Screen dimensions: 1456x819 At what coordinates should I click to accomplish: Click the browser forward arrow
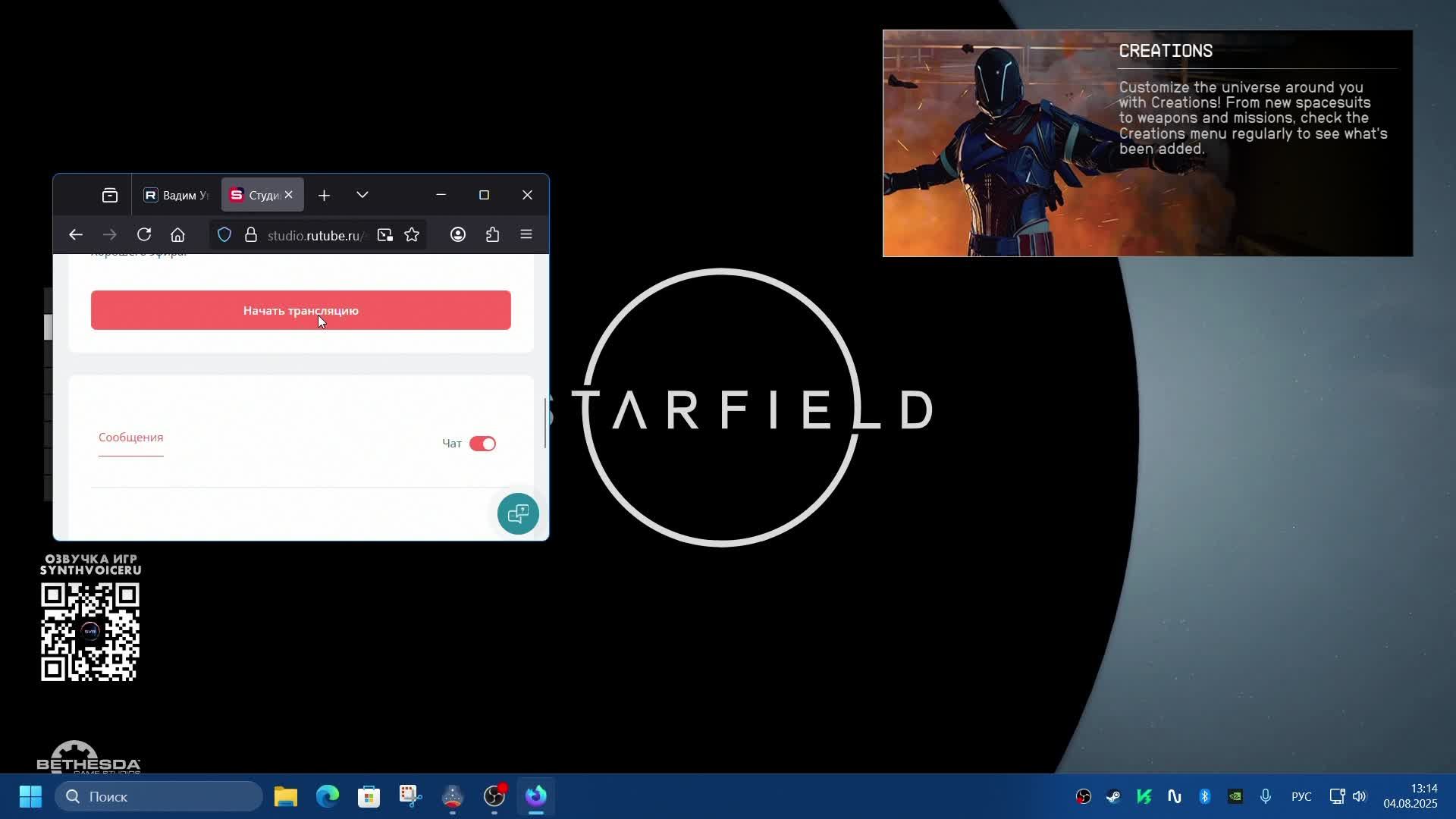pyautogui.click(x=110, y=235)
